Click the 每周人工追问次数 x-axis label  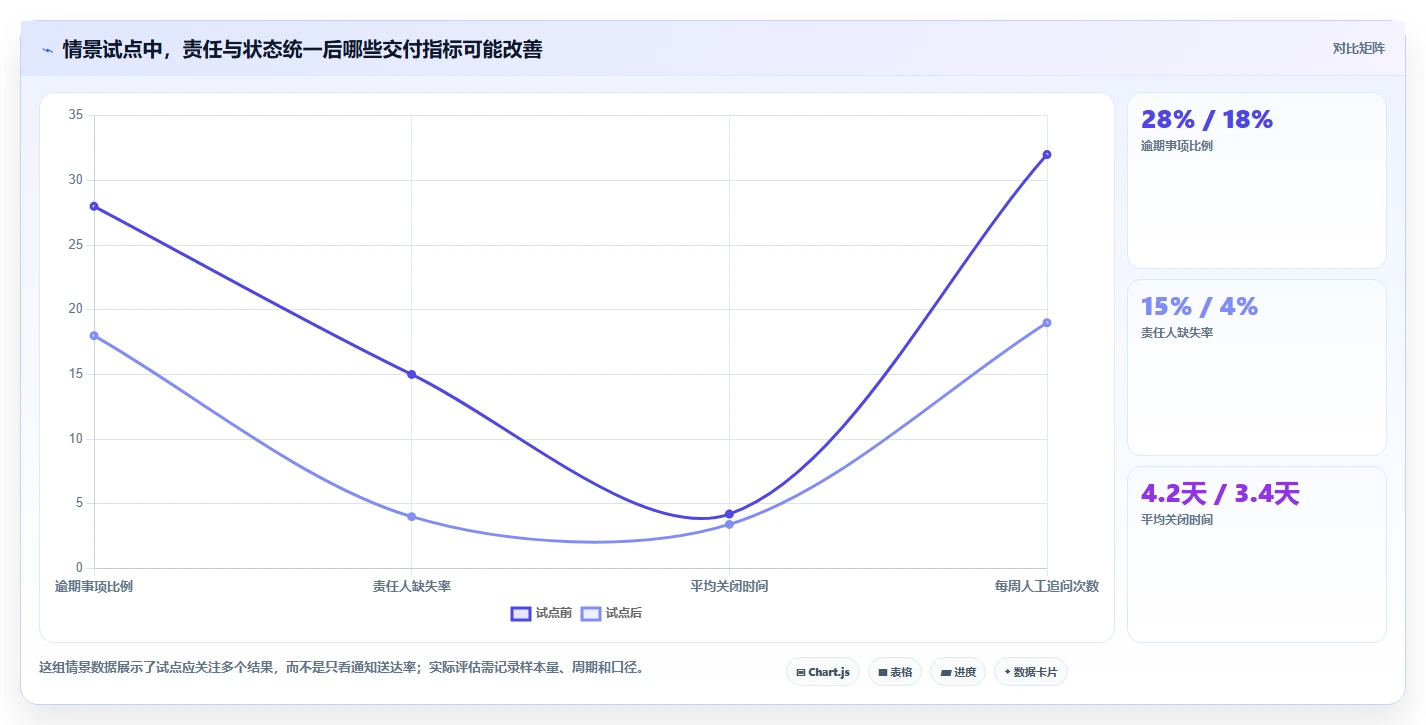(1047, 586)
